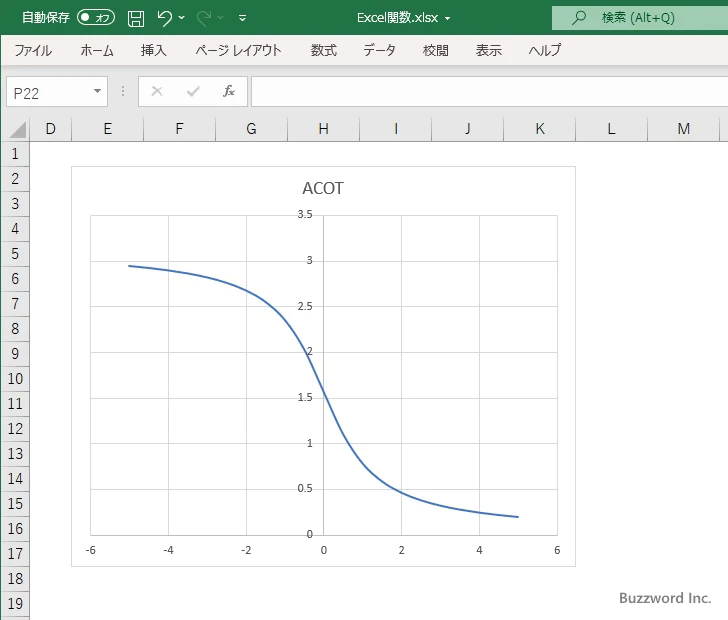This screenshot has height=620, width=728.
Task: Click the Select All corner triangle
Action: tap(17, 129)
